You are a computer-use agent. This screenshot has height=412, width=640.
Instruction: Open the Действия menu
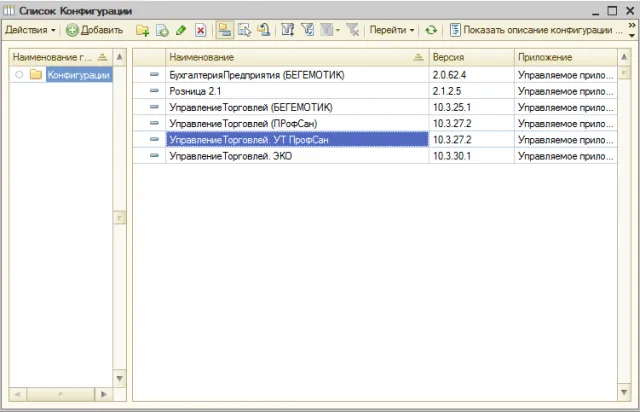[30, 30]
